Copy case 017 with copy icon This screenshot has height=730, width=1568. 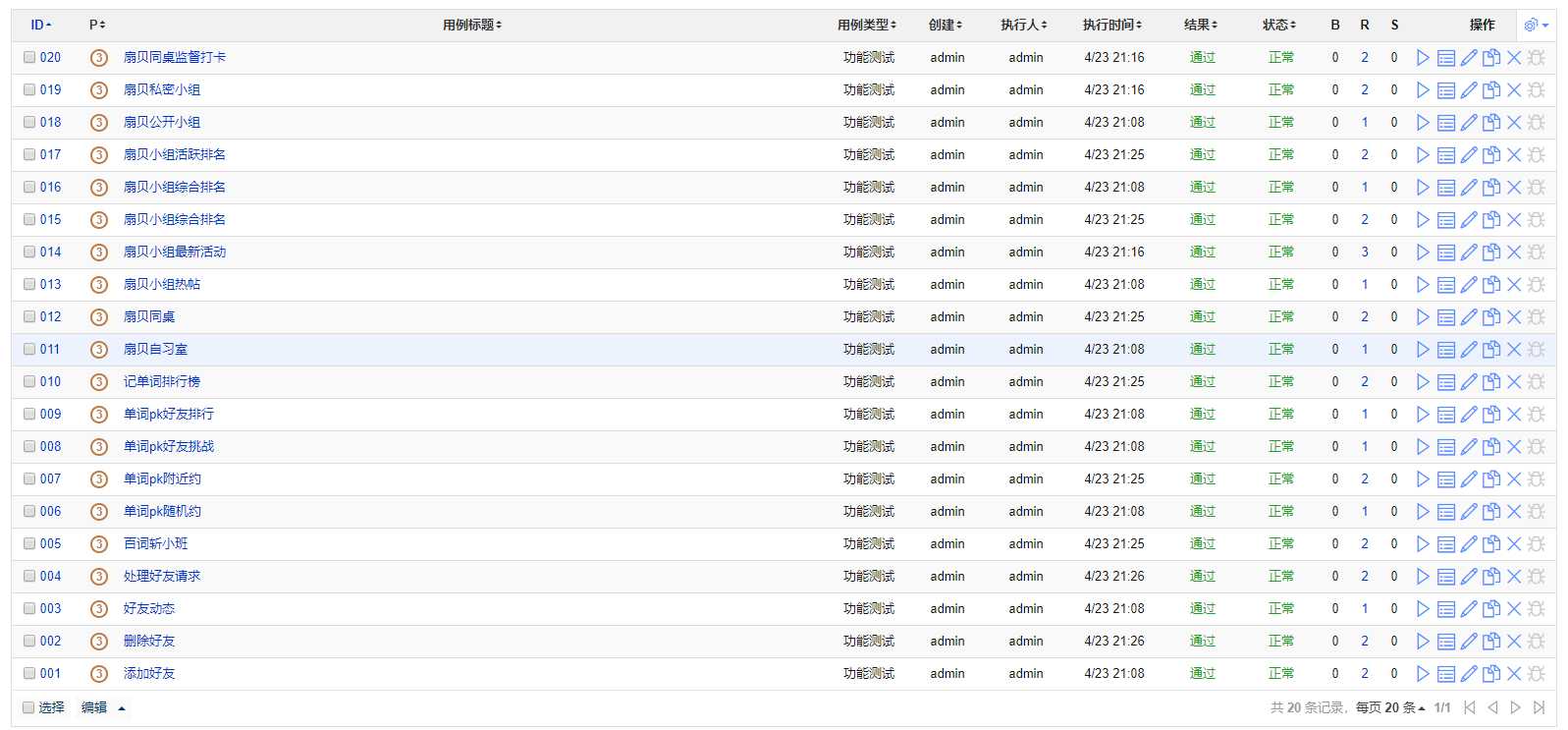coord(1491,155)
